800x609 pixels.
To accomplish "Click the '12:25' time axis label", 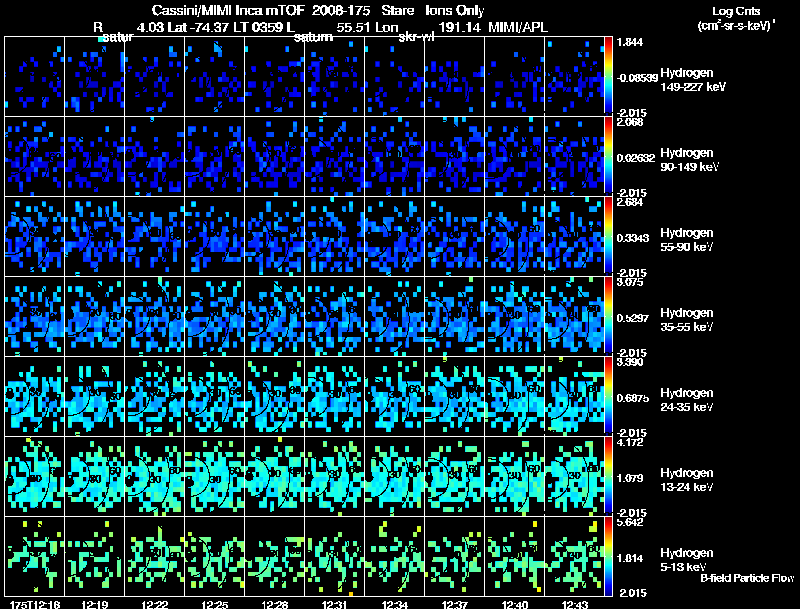I will [215, 604].
